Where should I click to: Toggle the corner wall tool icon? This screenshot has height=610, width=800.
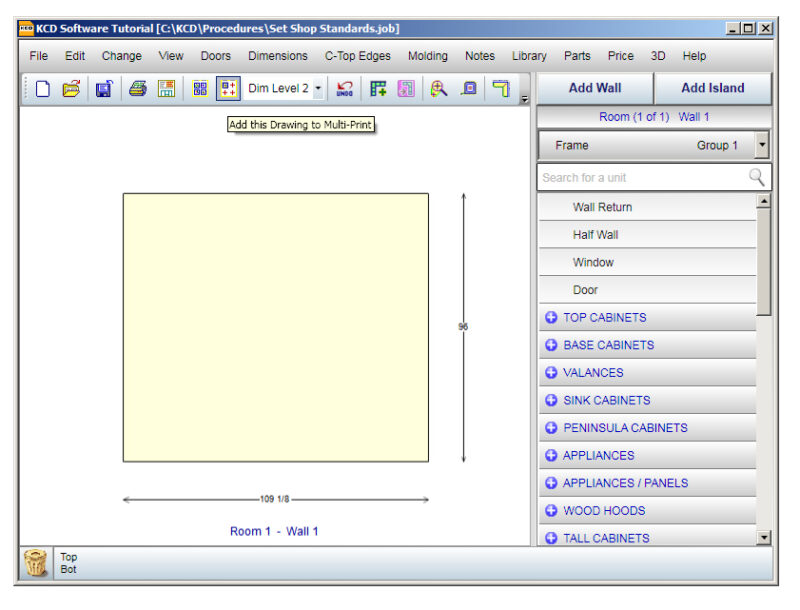point(500,89)
